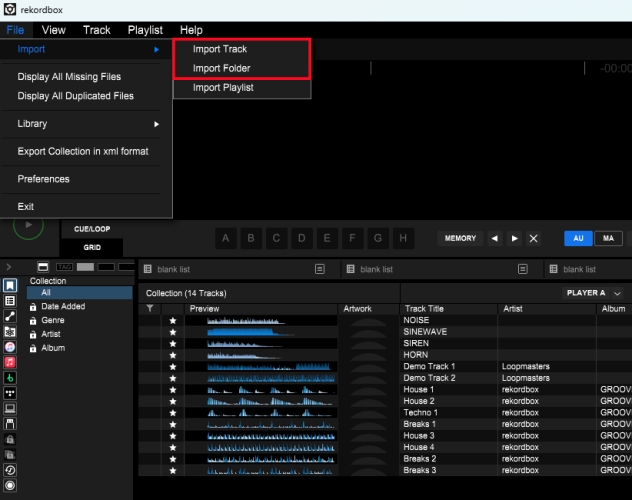Viewport: 632px width, 500px height.
Task: Click the MEMORY button
Action: point(460,238)
